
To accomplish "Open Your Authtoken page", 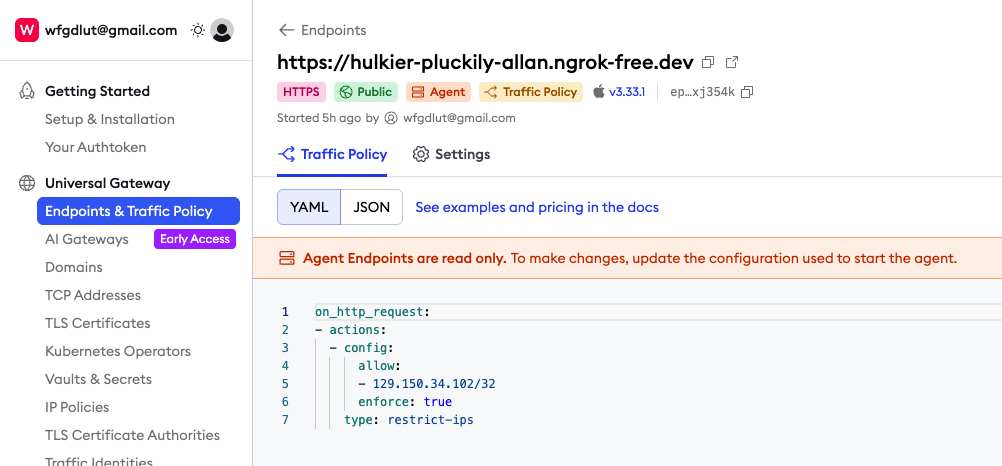I will 96,147.
